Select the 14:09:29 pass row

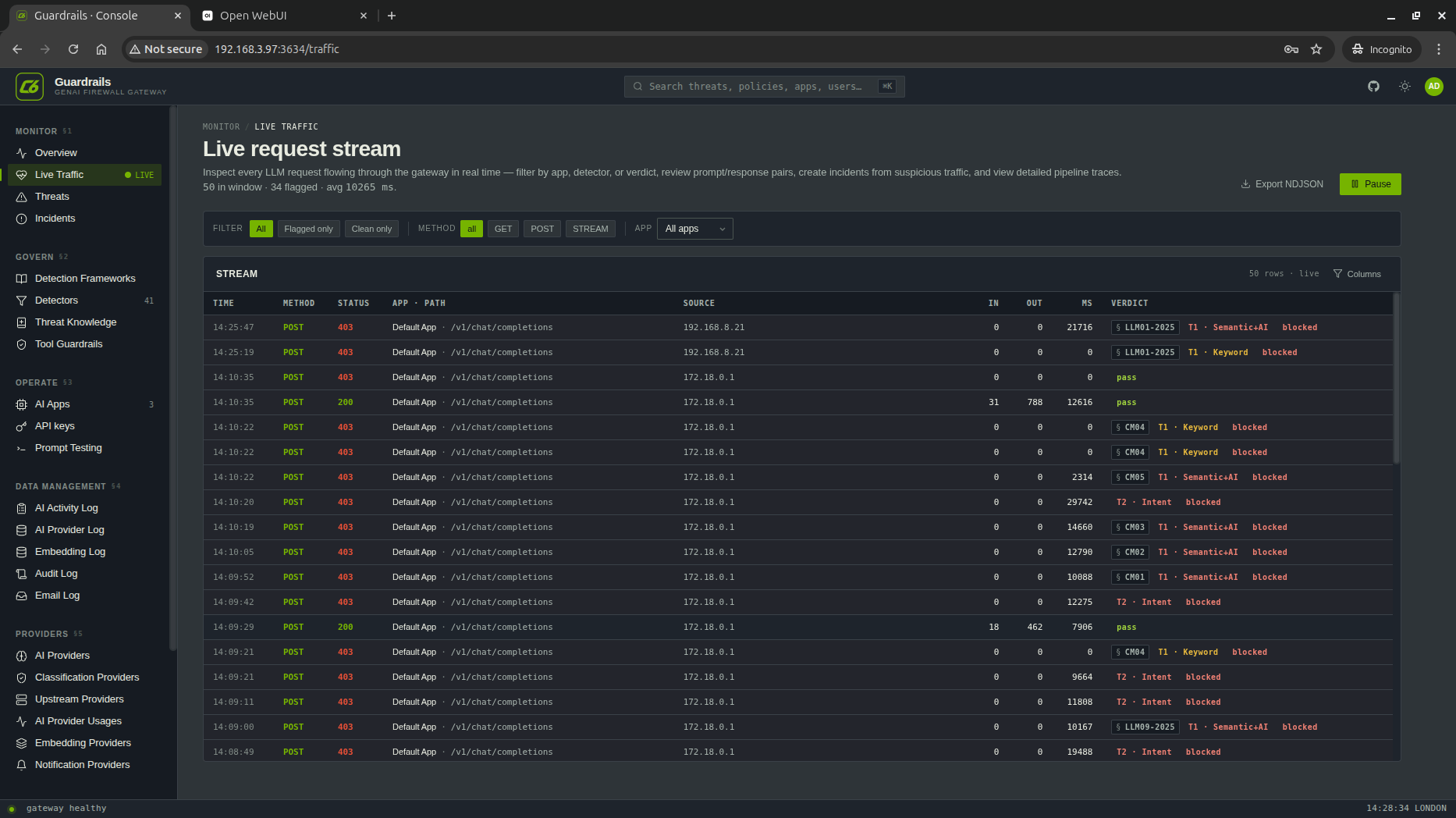[x=797, y=628]
